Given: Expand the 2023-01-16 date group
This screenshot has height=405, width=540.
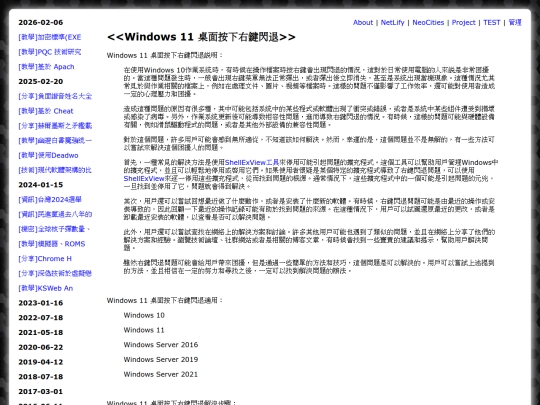Looking at the screenshot, I should (x=41, y=303).
